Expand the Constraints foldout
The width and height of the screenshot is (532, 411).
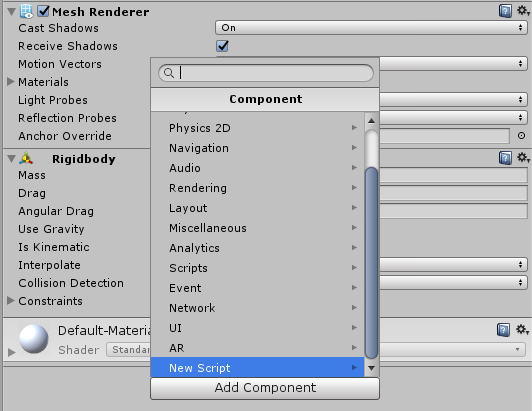pos(11,301)
